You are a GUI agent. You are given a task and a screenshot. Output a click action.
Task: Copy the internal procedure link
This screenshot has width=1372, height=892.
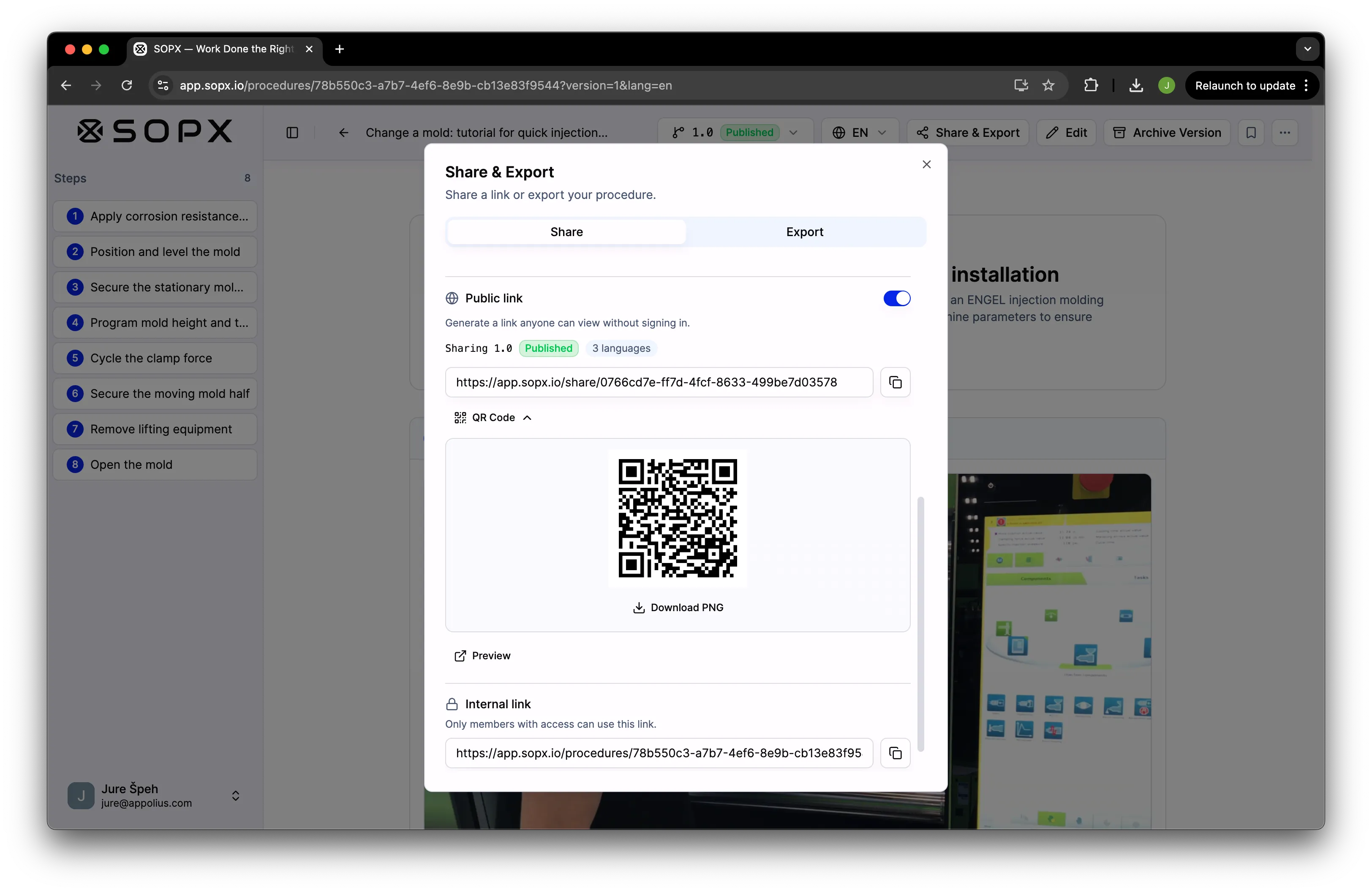coord(895,753)
